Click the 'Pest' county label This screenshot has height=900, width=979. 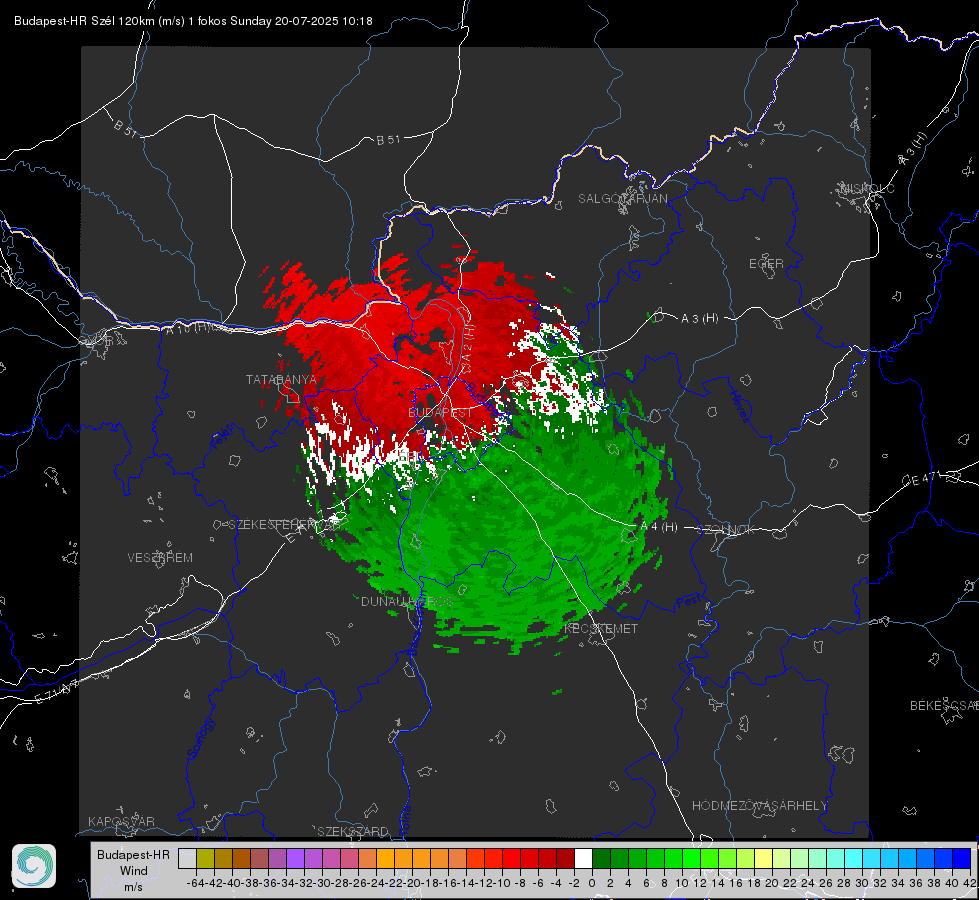[689, 601]
